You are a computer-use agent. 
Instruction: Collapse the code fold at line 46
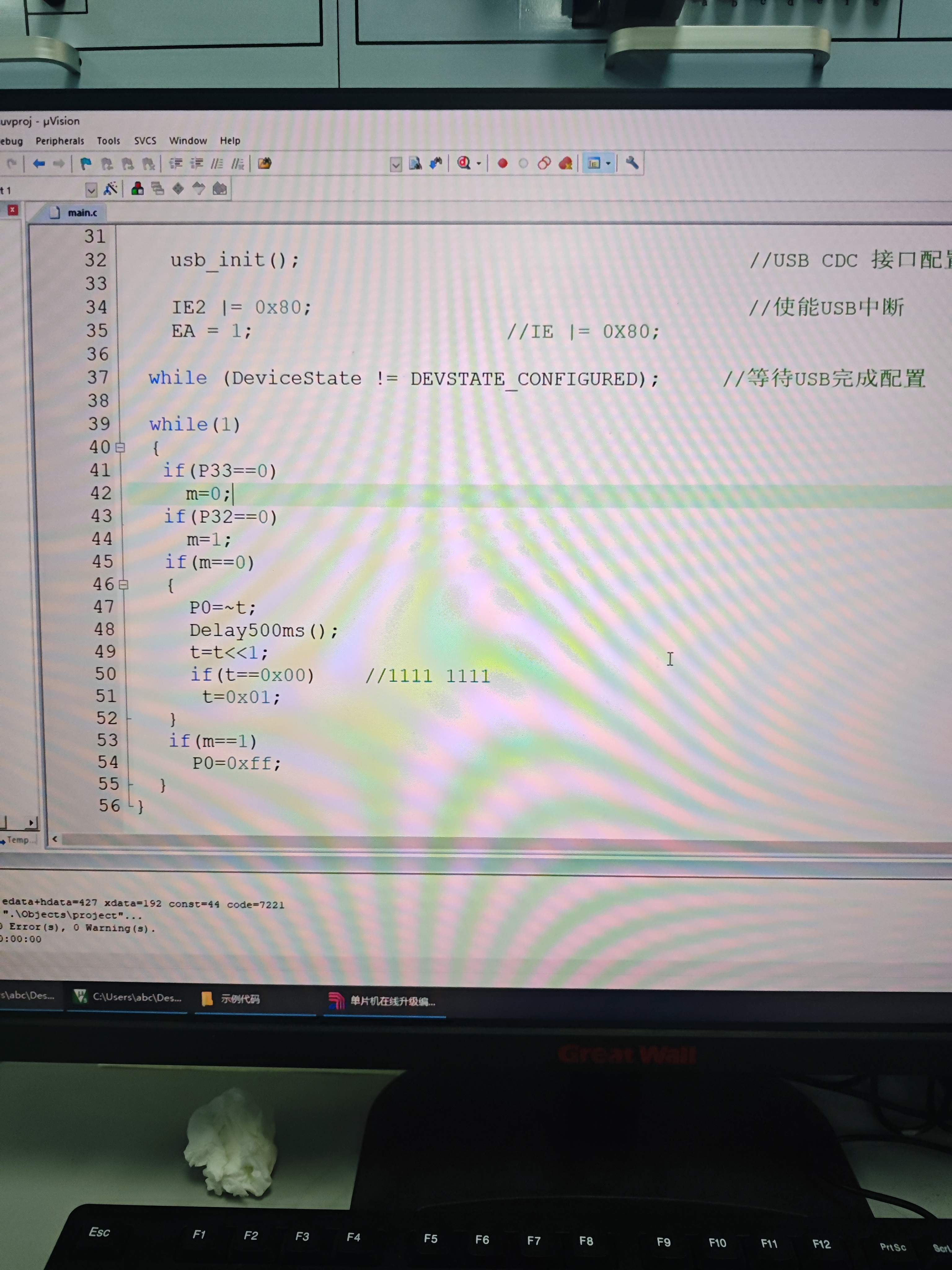point(123,584)
